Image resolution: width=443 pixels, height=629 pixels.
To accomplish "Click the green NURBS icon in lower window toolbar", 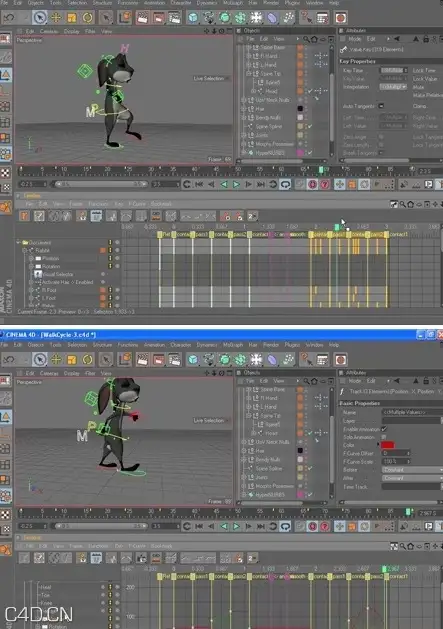I will 225,359.
